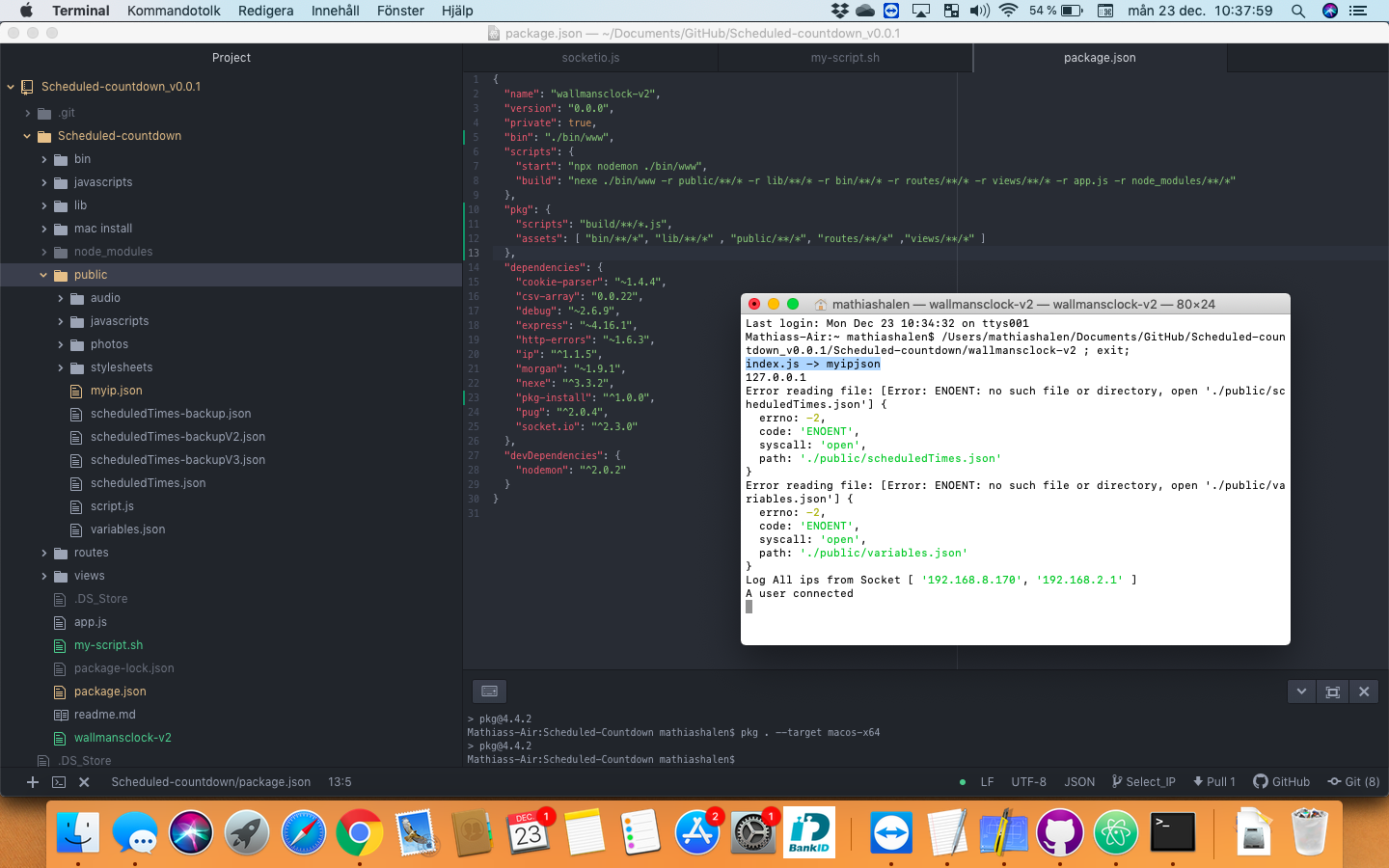
Task: Collapse the public folder
Action: coord(43,275)
